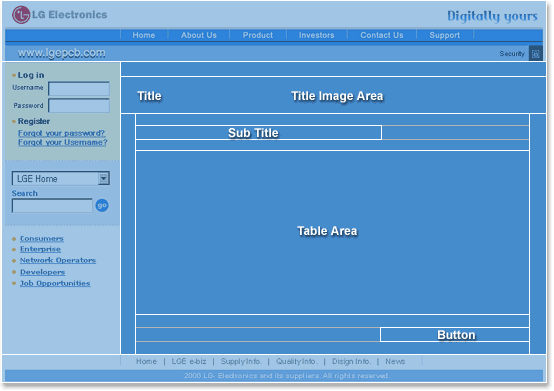This screenshot has height=391, width=554.
Task: Click the Title Image Area label
Action: (x=337, y=96)
